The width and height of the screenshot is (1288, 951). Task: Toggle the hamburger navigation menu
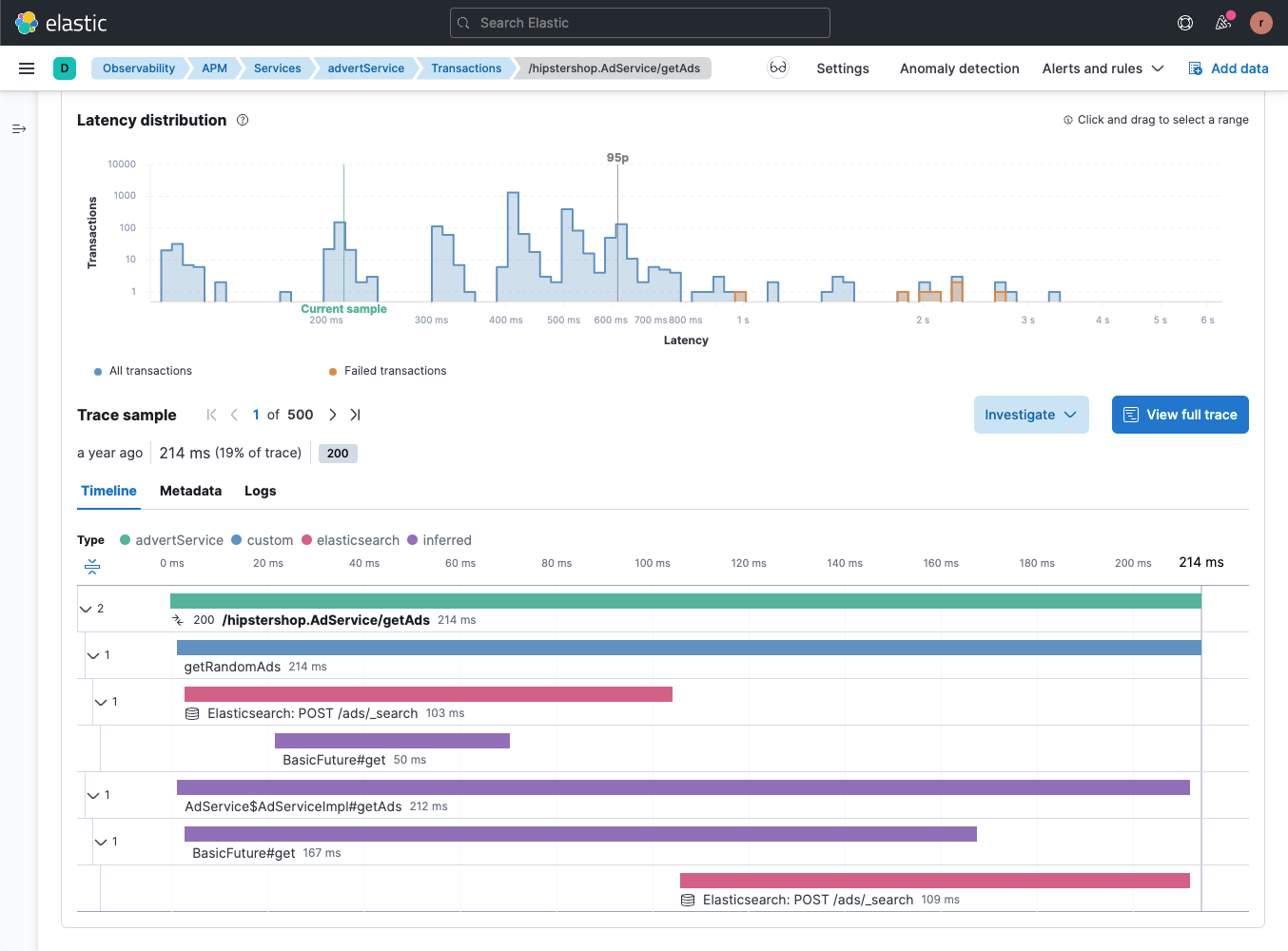click(x=27, y=68)
